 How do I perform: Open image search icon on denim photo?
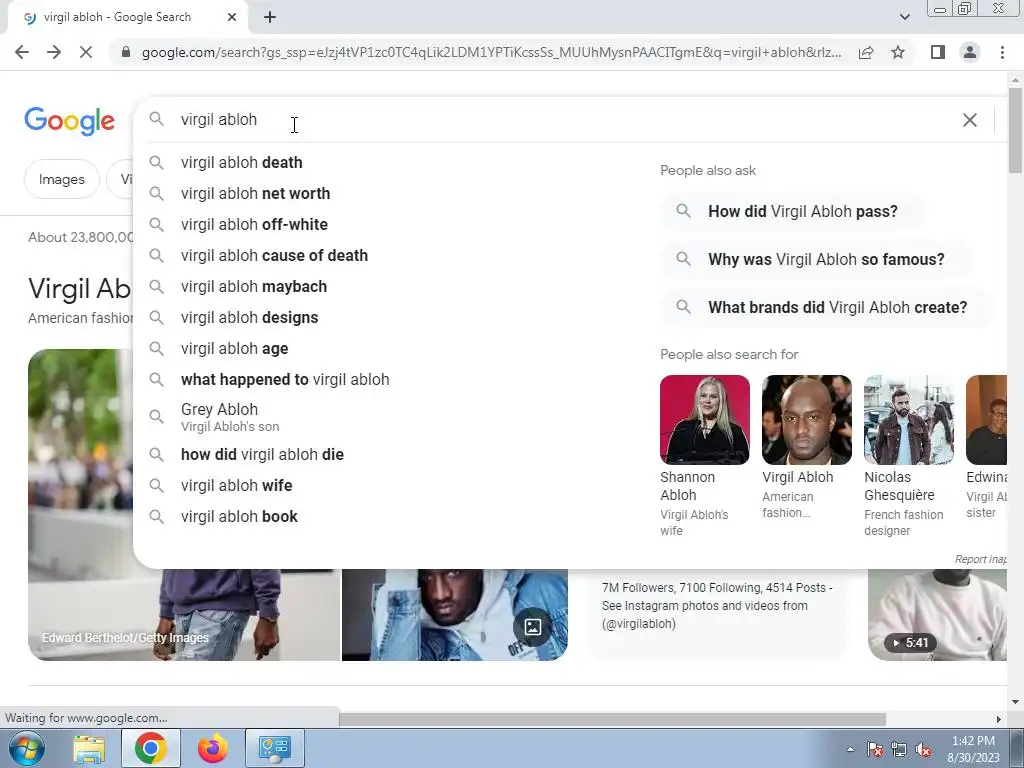tap(533, 627)
